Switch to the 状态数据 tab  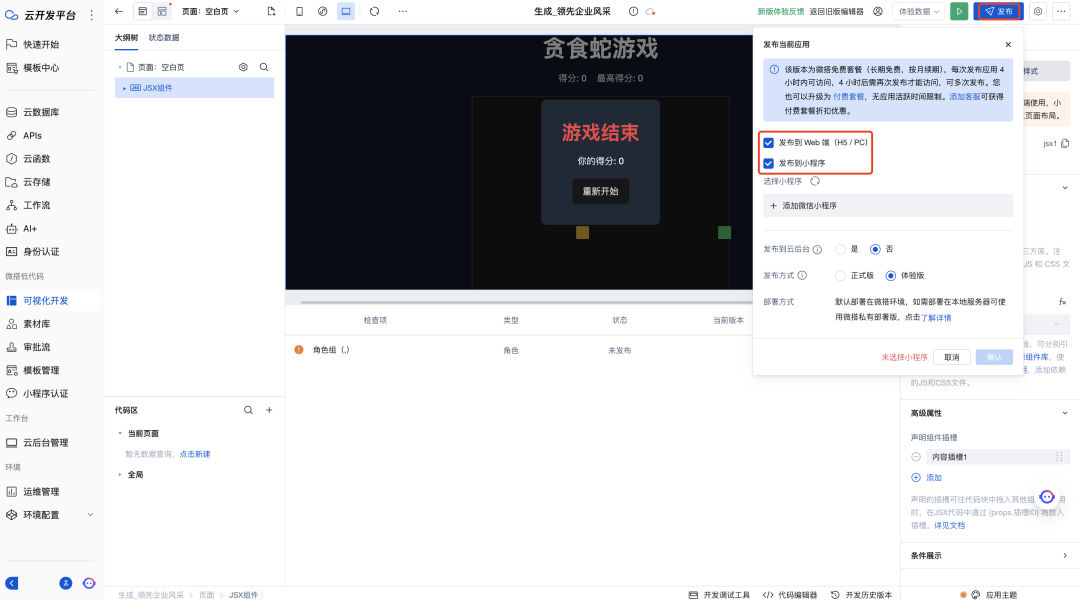tap(164, 38)
